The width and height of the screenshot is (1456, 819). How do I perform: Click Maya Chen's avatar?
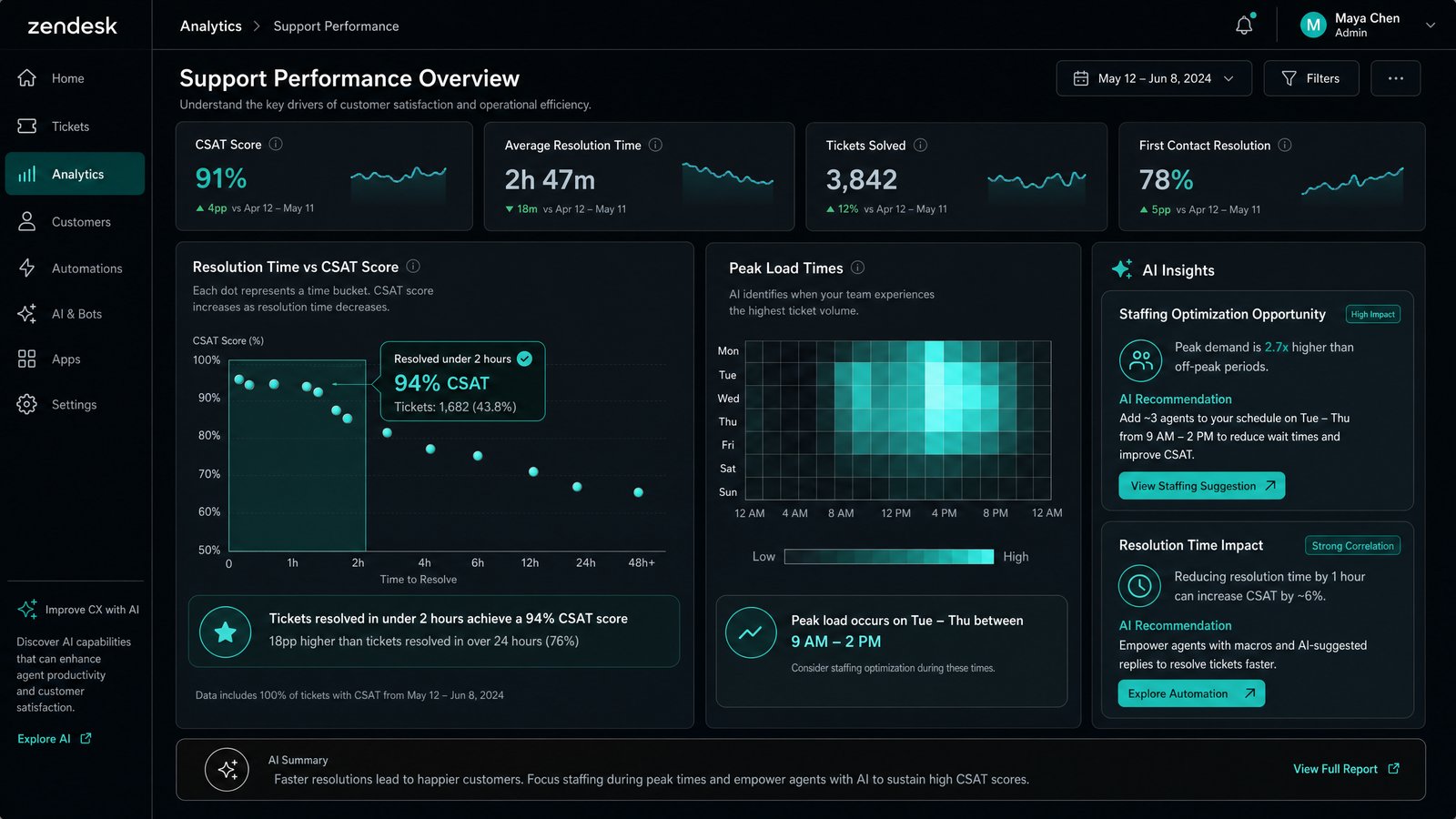point(1313,25)
